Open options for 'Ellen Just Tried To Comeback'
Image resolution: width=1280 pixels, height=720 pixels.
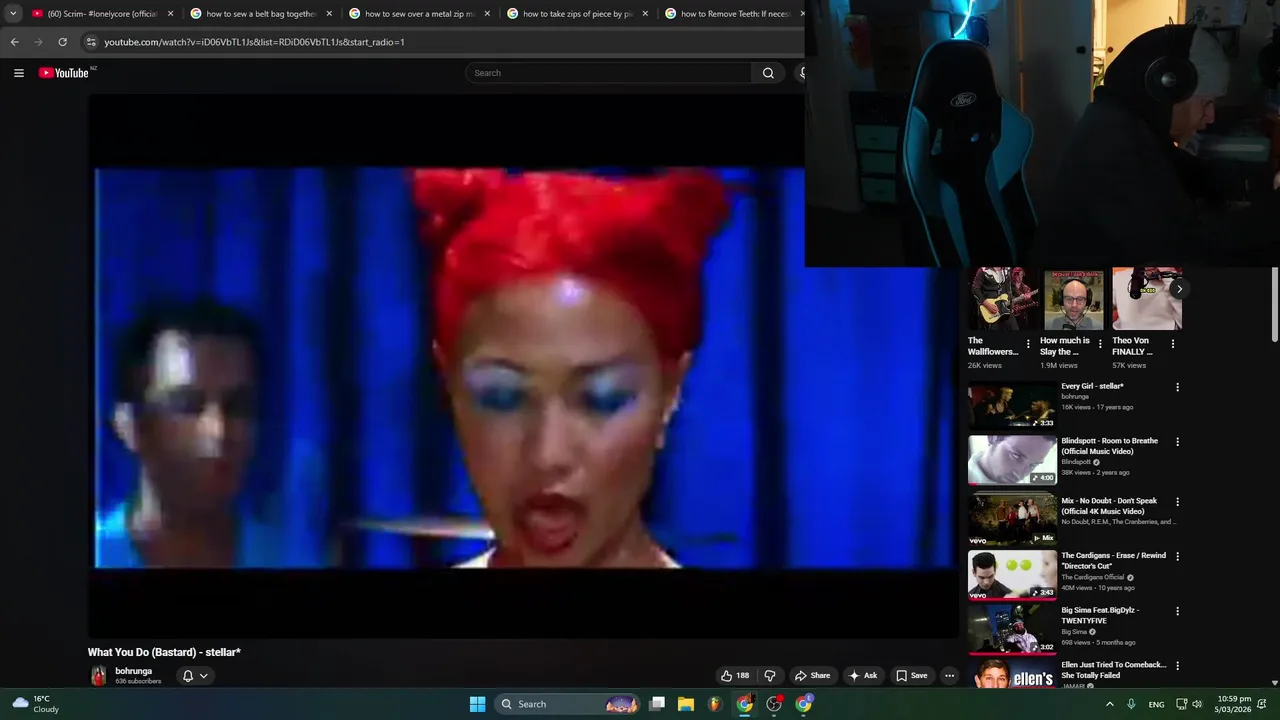tap(1177, 666)
